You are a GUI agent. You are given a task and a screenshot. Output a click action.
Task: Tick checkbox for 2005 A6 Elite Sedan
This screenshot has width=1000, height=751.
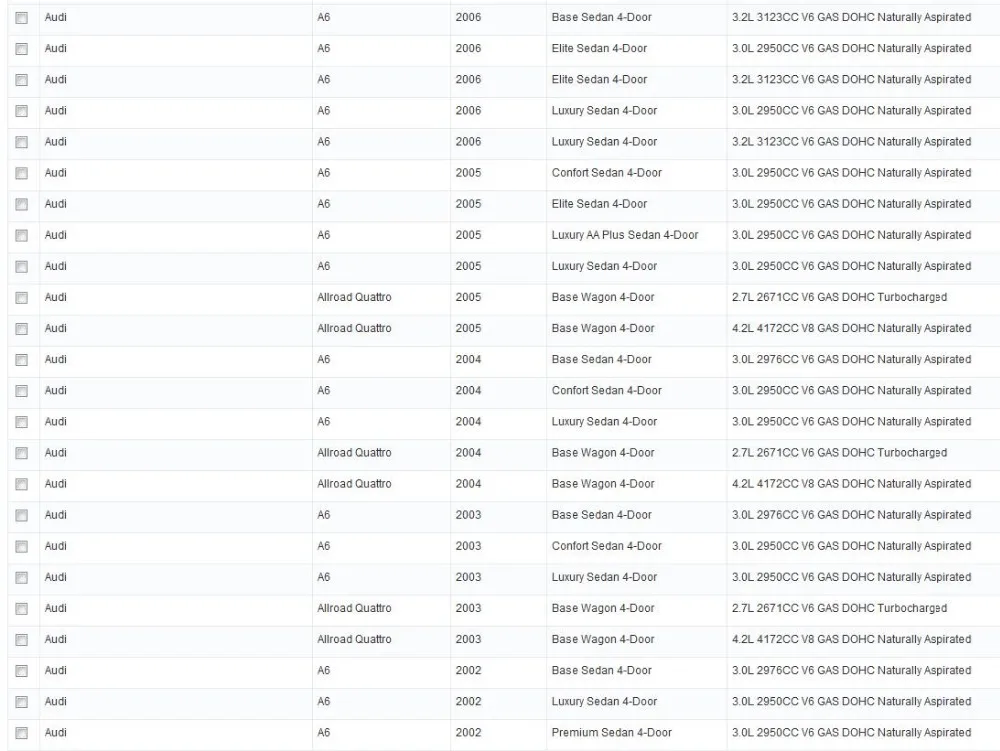pos(22,205)
